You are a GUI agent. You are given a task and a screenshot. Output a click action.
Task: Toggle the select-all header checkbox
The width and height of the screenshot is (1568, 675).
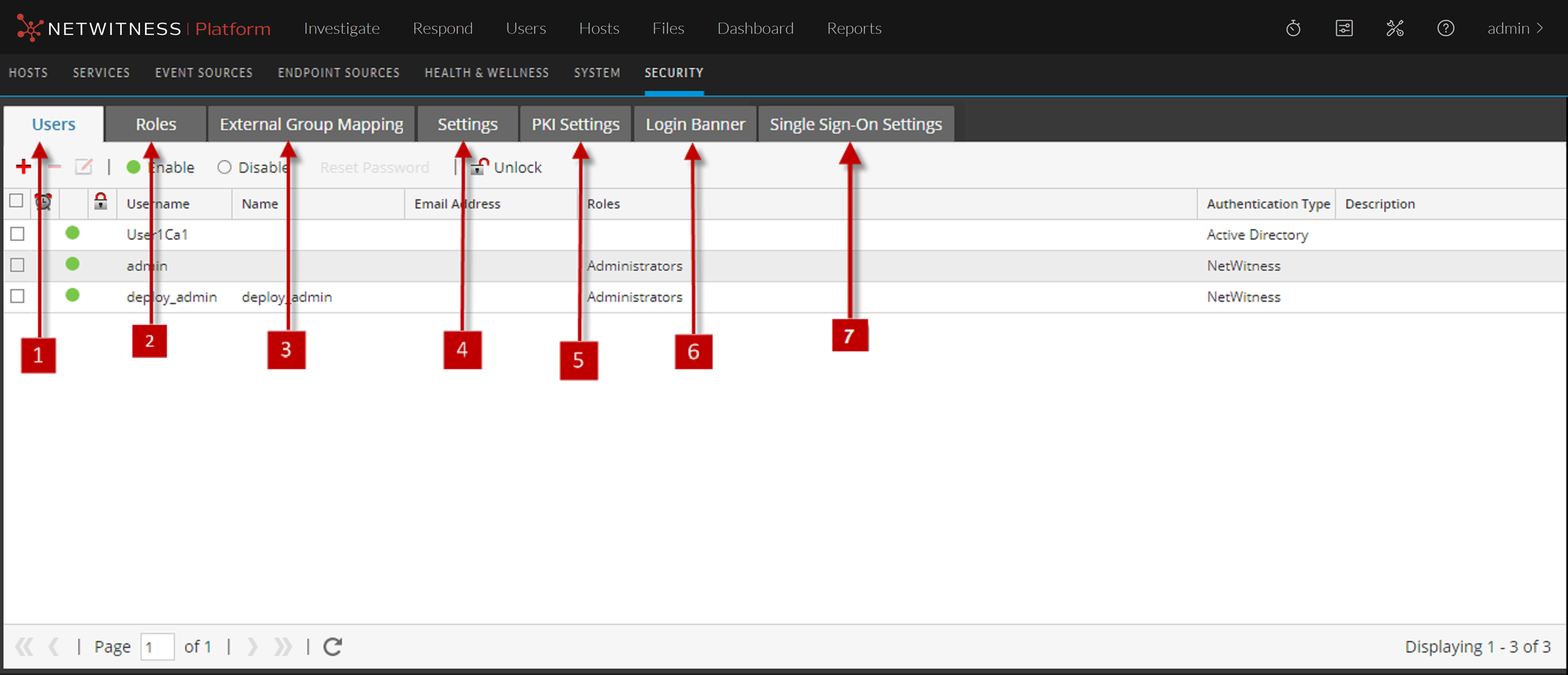coord(17,201)
